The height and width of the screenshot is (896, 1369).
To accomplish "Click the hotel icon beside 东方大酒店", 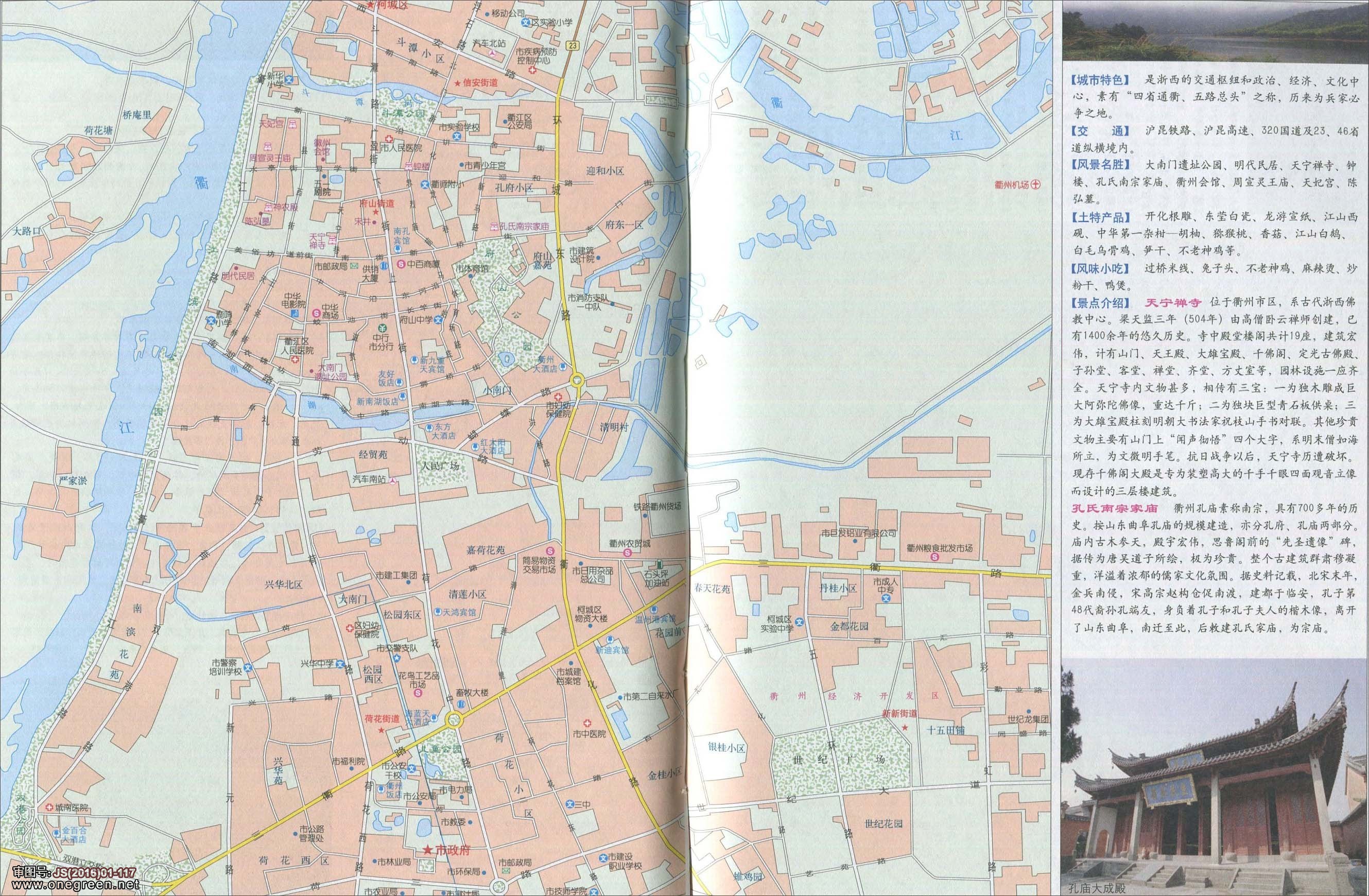I will pos(429,427).
